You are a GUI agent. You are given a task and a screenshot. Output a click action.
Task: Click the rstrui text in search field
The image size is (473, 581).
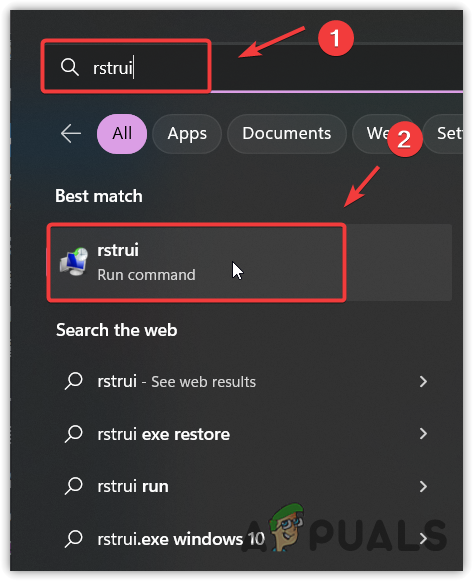point(113,68)
